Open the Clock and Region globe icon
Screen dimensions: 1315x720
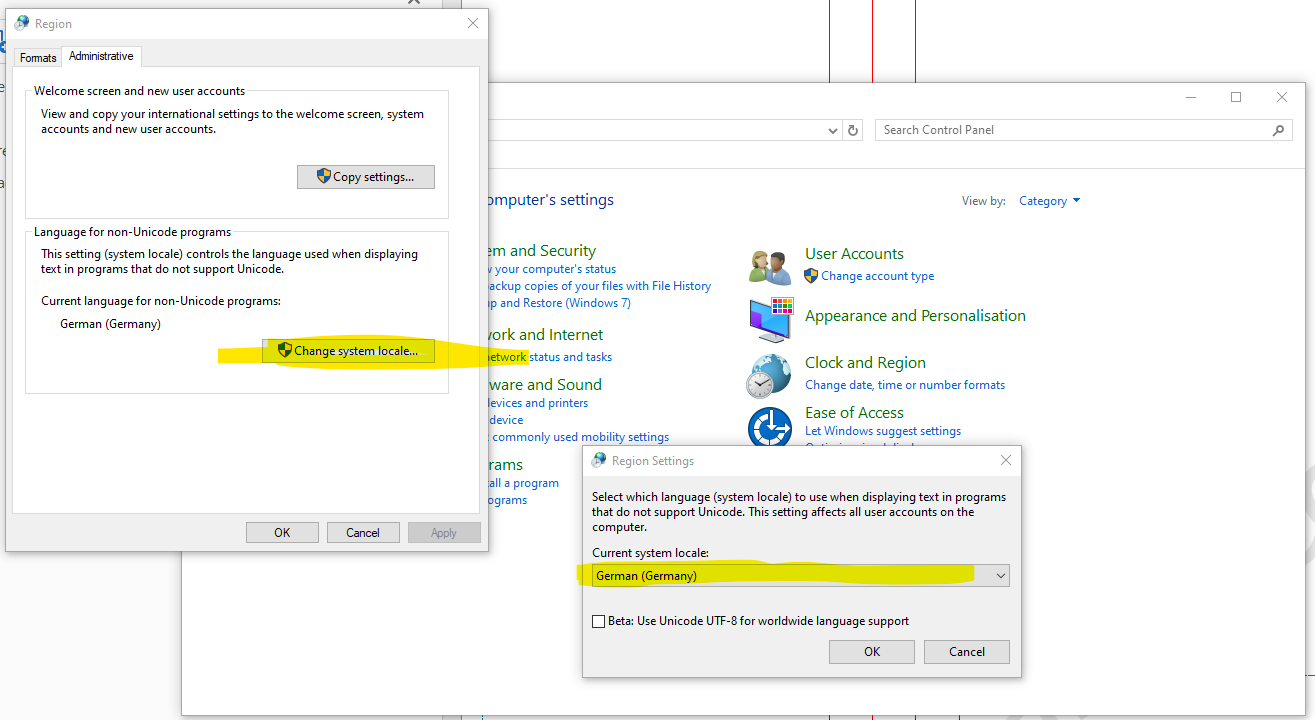click(770, 376)
